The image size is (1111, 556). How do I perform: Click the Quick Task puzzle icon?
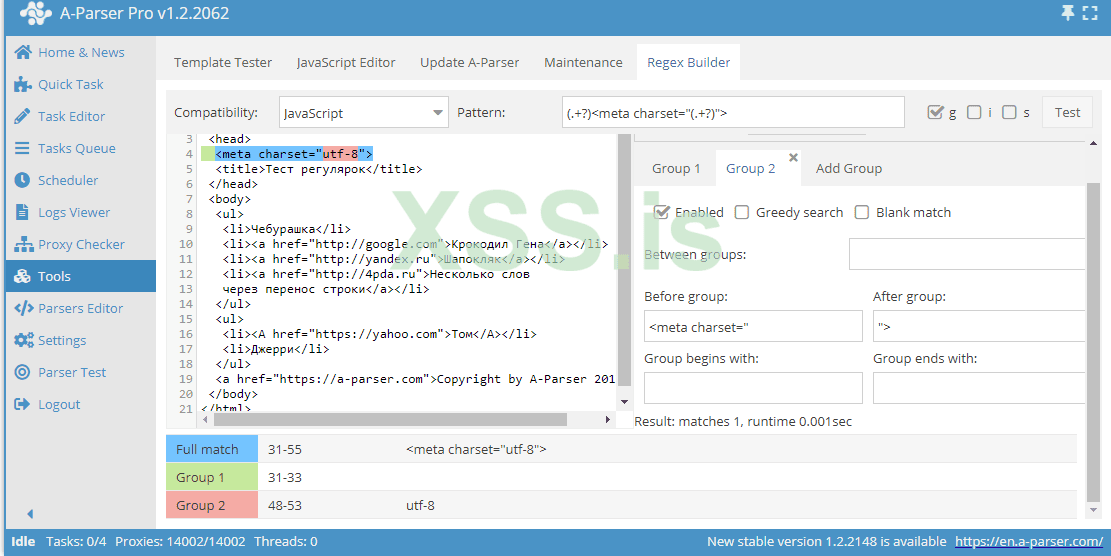point(23,84)
